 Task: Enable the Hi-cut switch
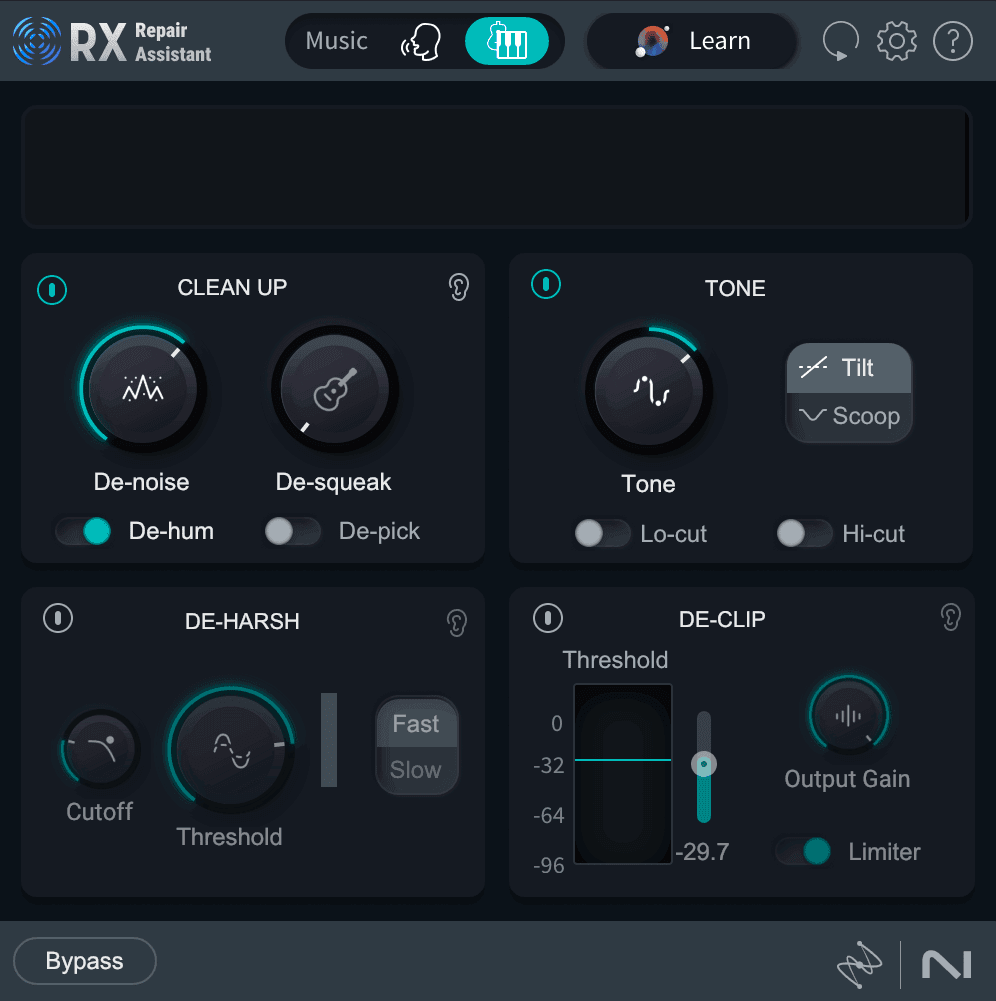804,533
